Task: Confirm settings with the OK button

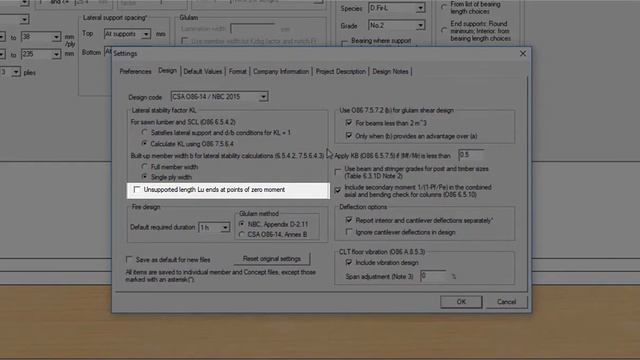Action: tap(461, 302)
